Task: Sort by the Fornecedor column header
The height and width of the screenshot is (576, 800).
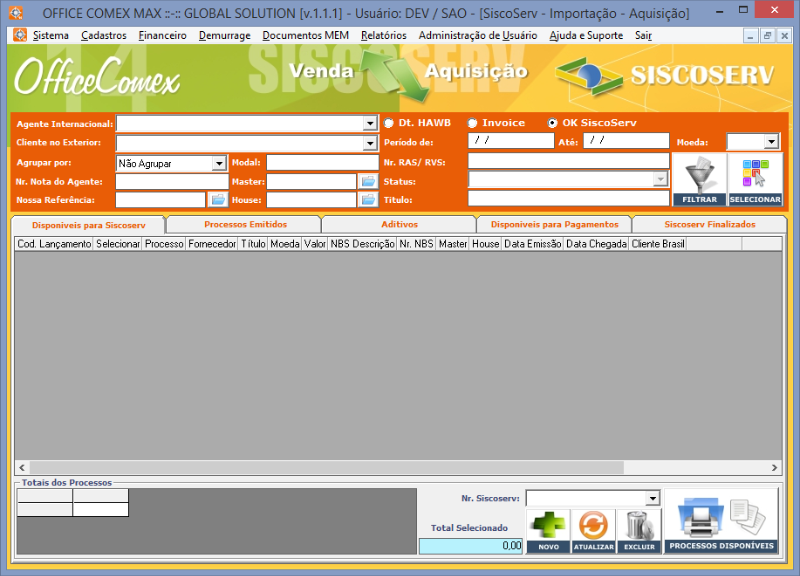Action: [212, 244]
